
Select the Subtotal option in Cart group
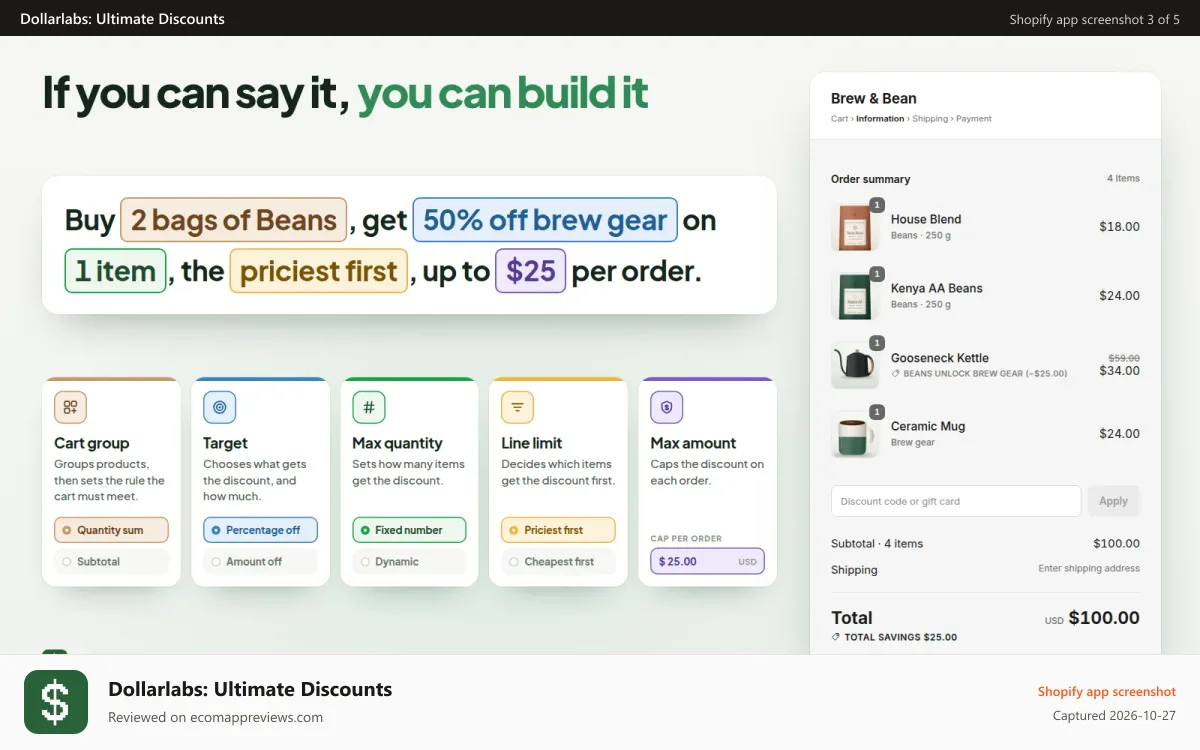111,562
